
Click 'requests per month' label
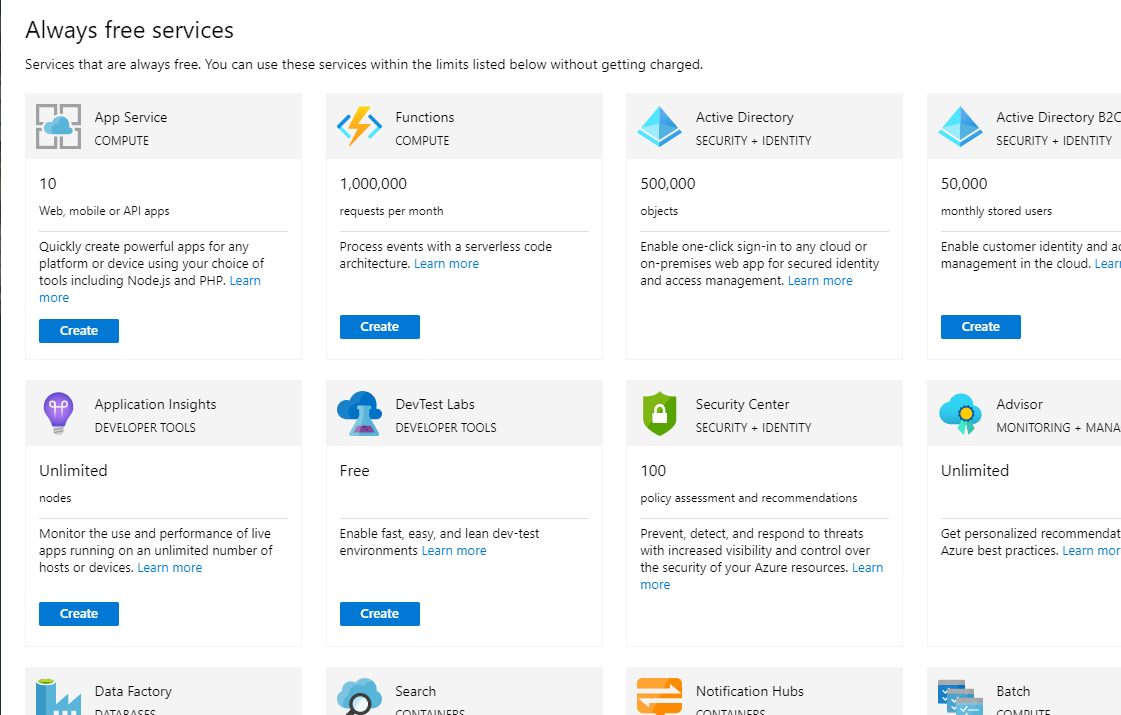(391, 211)
